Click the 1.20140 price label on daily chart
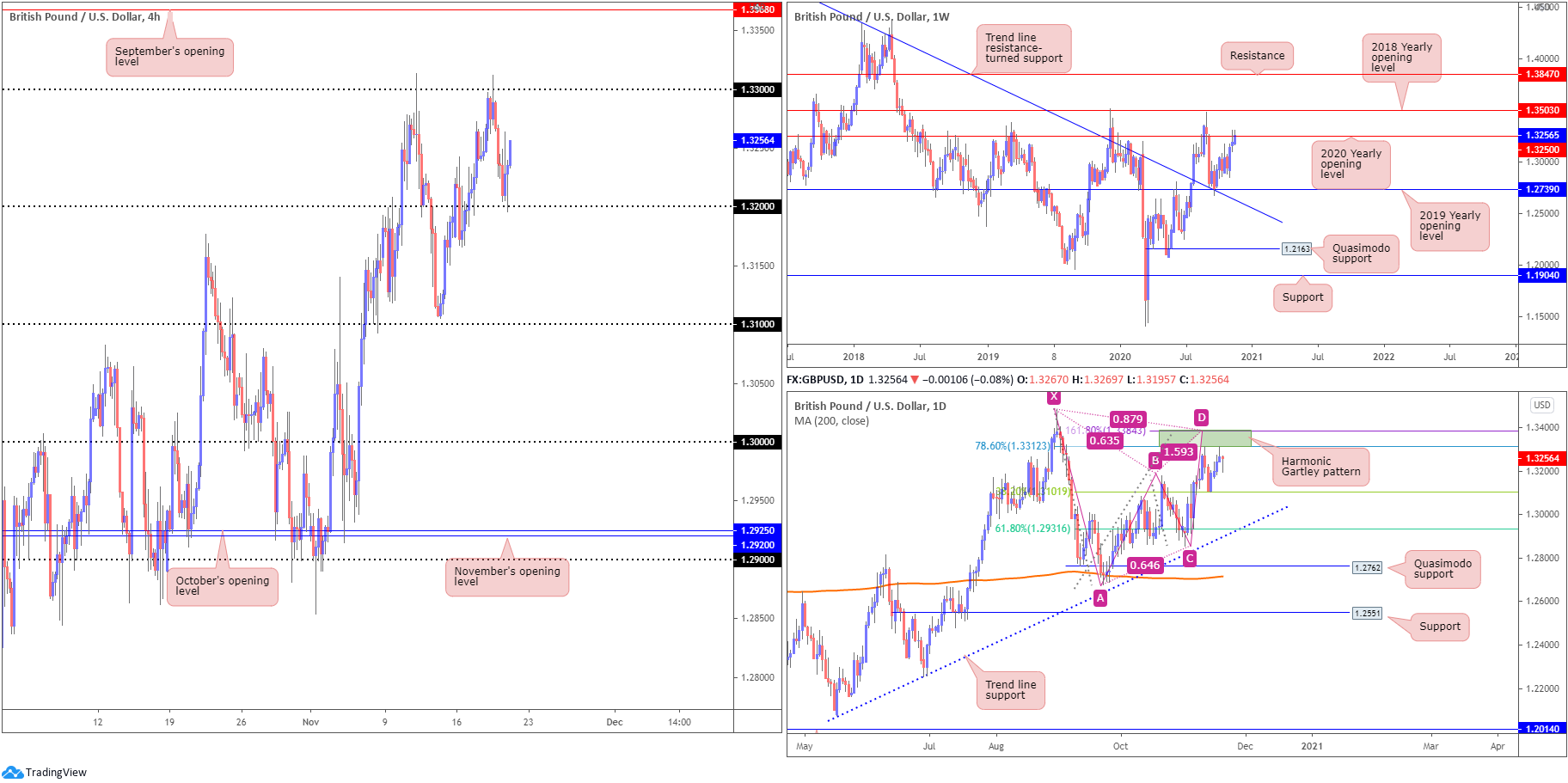Viewport: 1568px width, 783px height. [x=1542, y=729]
